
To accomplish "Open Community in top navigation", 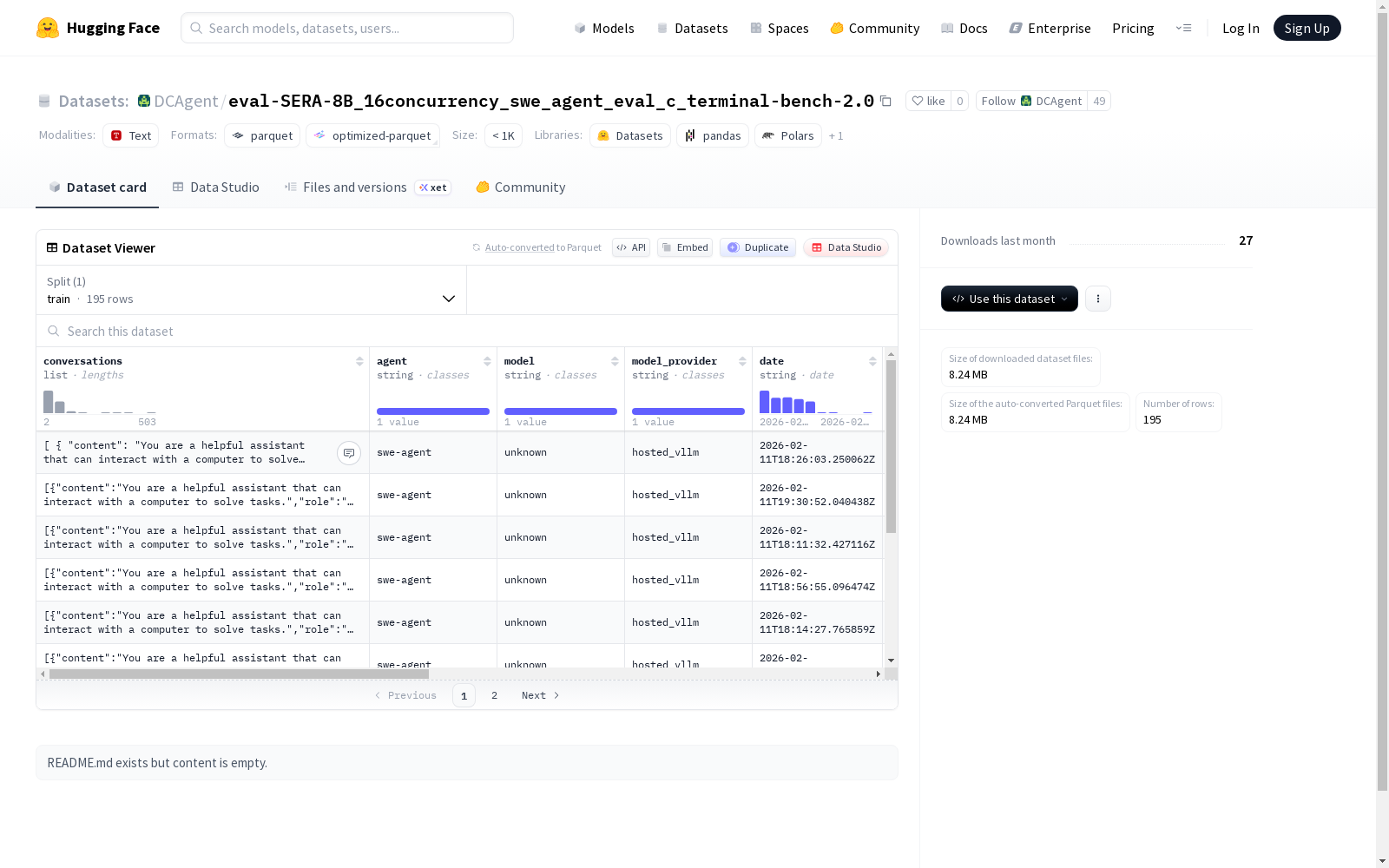I will 875,28.
